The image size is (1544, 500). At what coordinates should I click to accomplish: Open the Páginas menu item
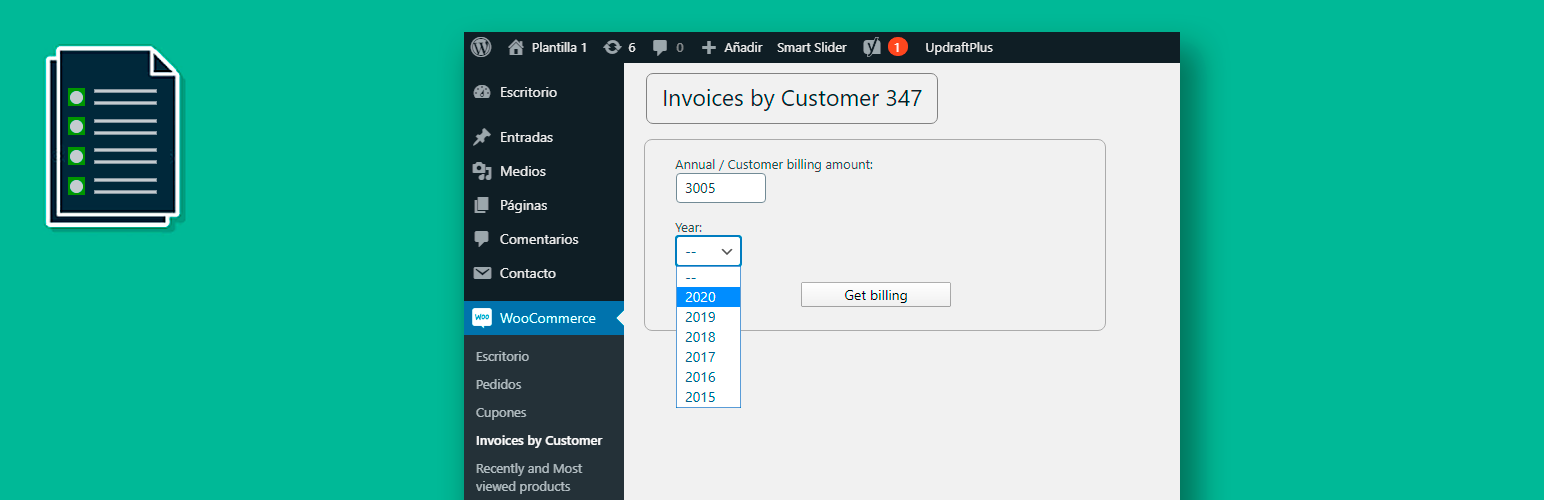coord(525,205)
